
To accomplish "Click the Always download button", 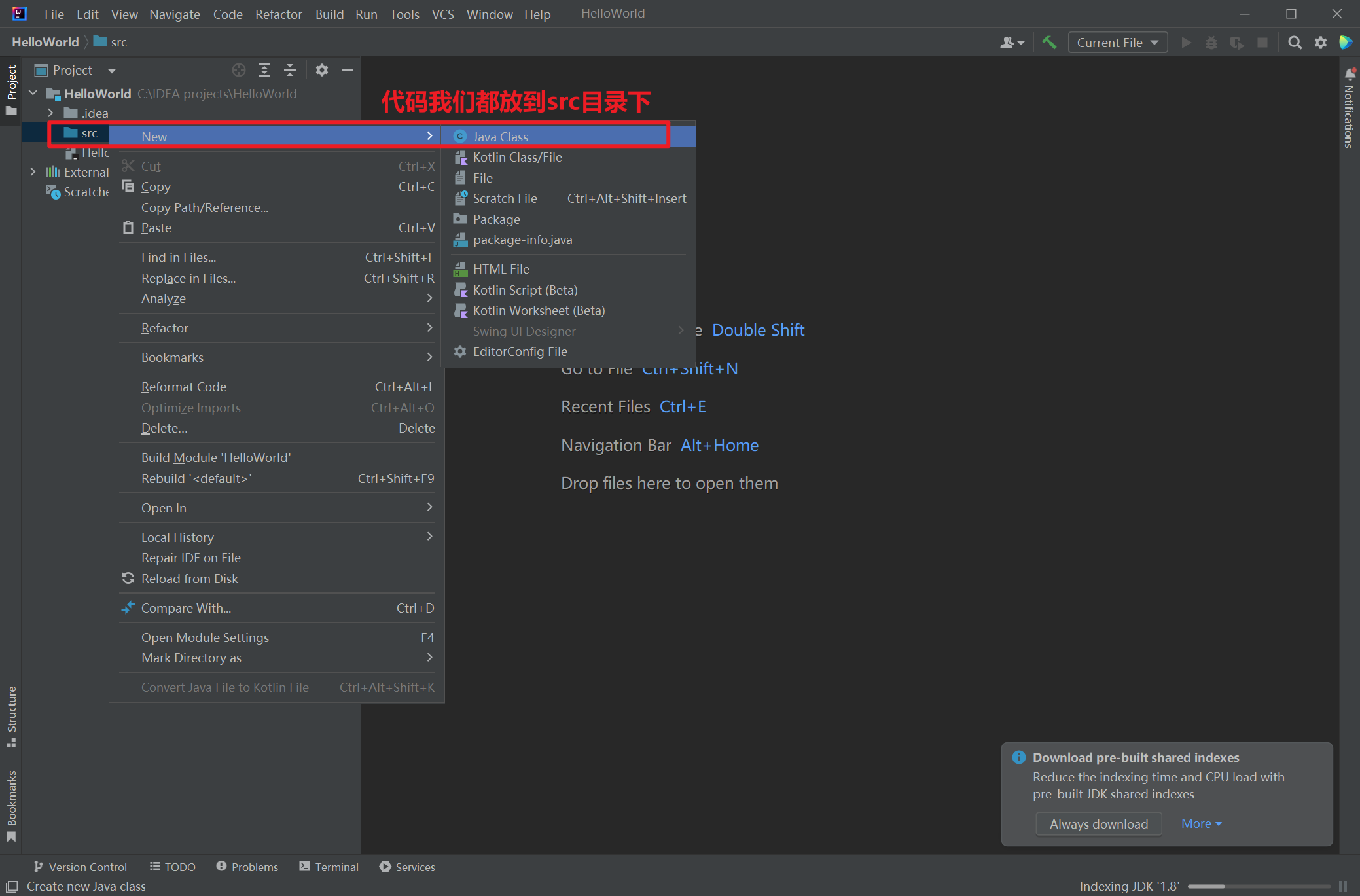I will (1098, 824).
